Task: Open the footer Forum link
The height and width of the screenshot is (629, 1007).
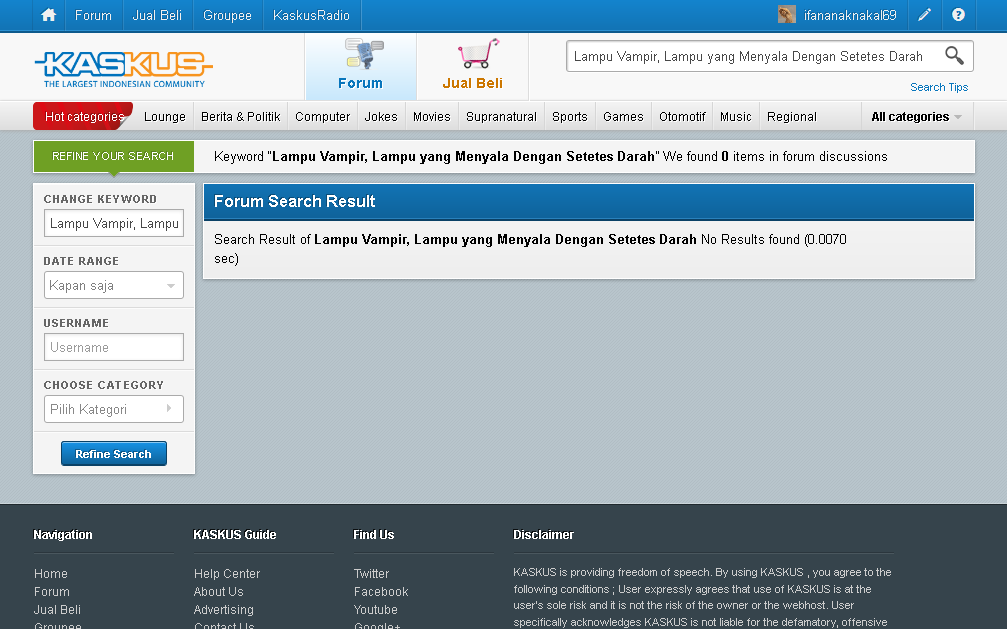Action: (x=52, y=592)
